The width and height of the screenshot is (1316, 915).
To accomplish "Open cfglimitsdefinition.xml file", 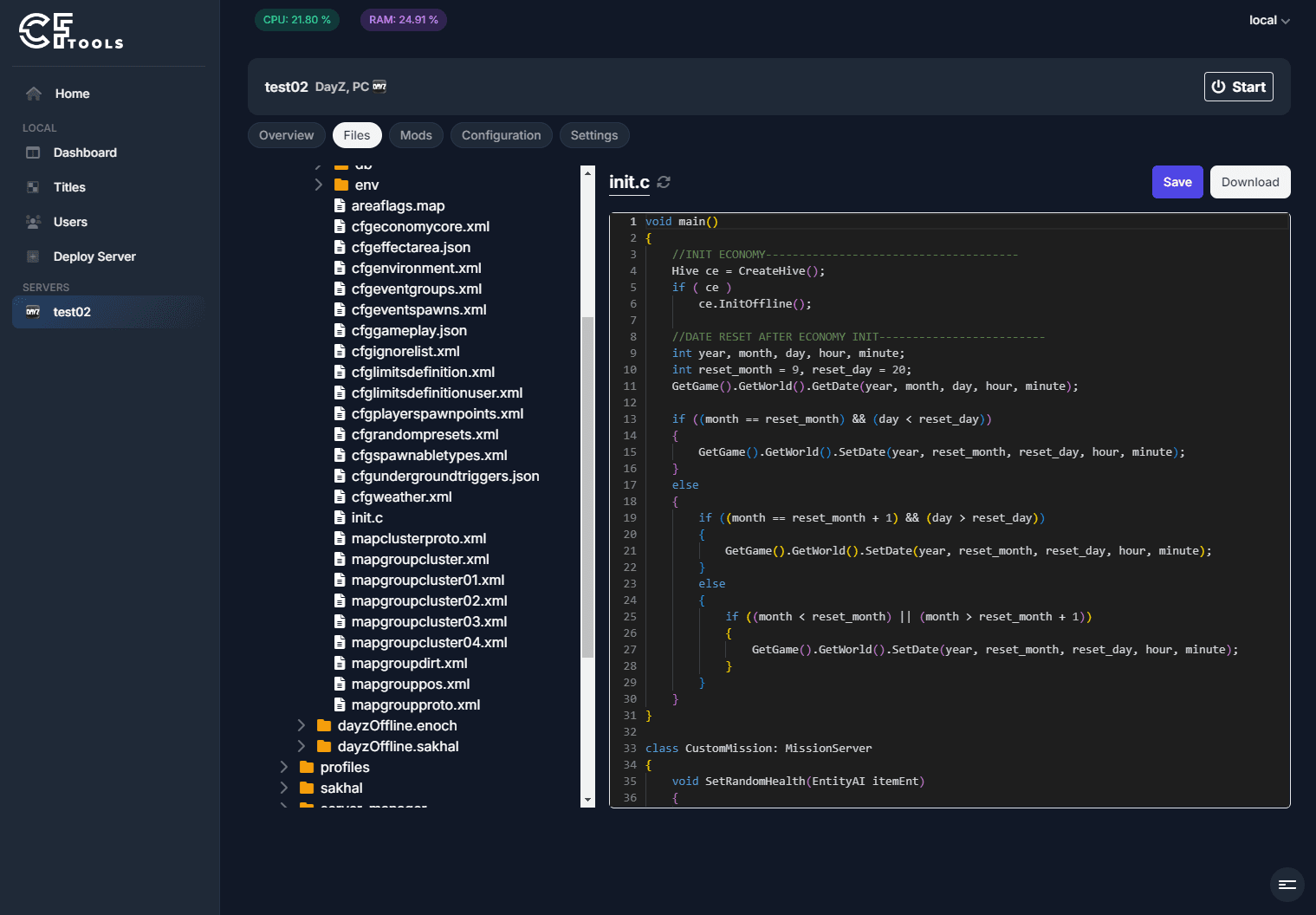I will click(424, 372).
